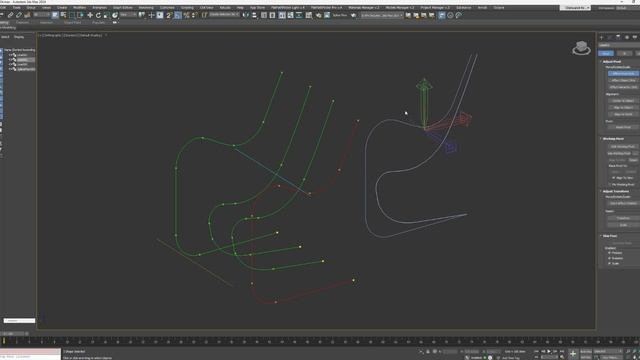Toggle the Auto Key button
The width and height of the screenshot is (640, 360).
coord(586,351)
